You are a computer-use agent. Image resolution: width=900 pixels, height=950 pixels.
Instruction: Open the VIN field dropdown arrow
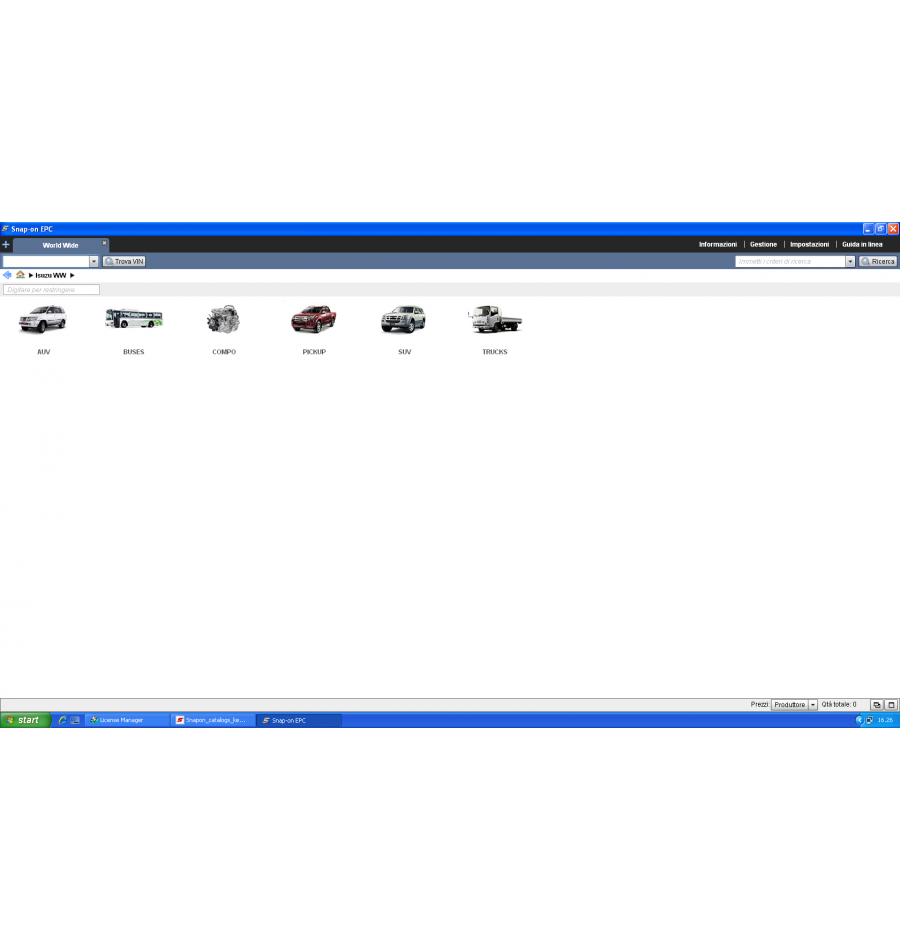(94, 262)
